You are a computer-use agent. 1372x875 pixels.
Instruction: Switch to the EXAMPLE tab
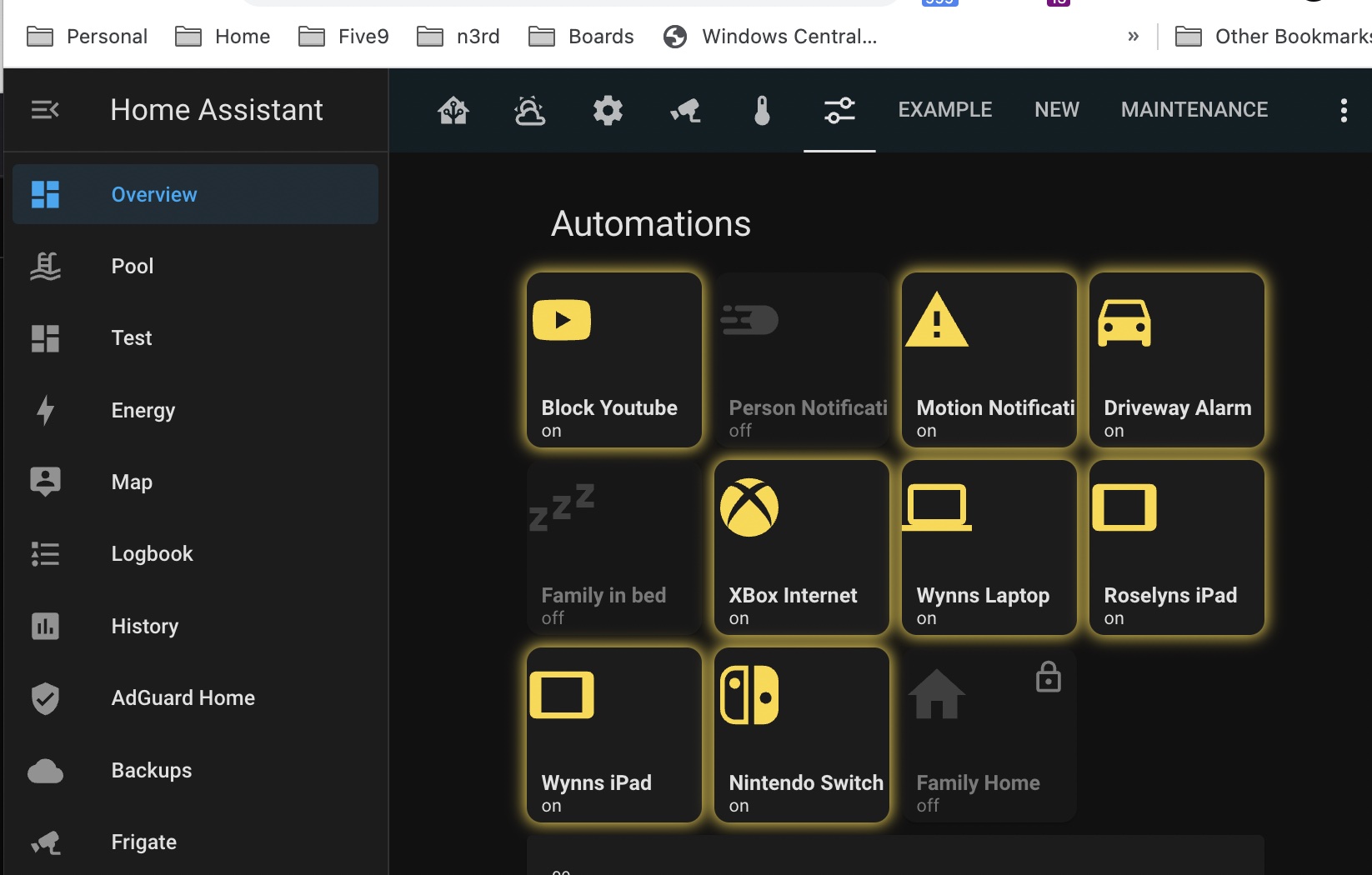[944, 110]
